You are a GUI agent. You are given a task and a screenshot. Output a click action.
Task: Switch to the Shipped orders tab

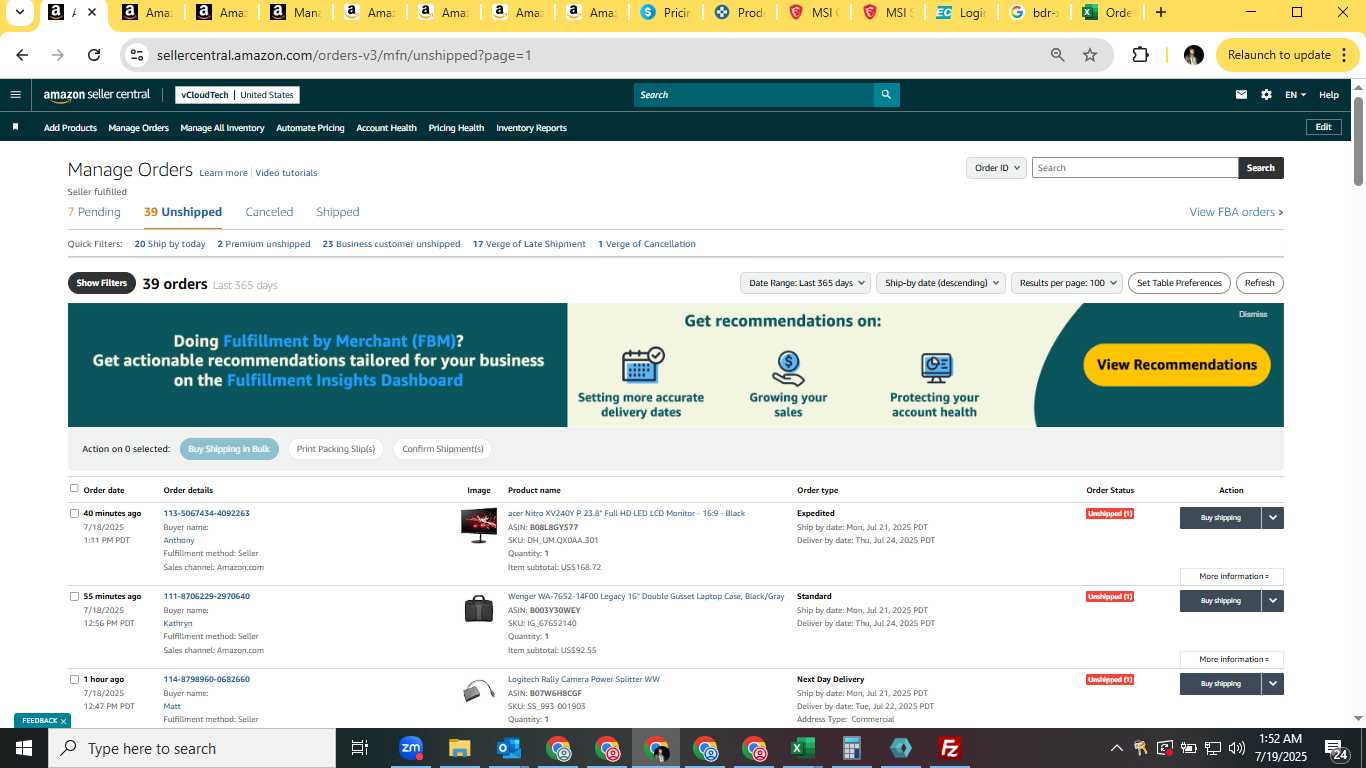click(338, 212)
